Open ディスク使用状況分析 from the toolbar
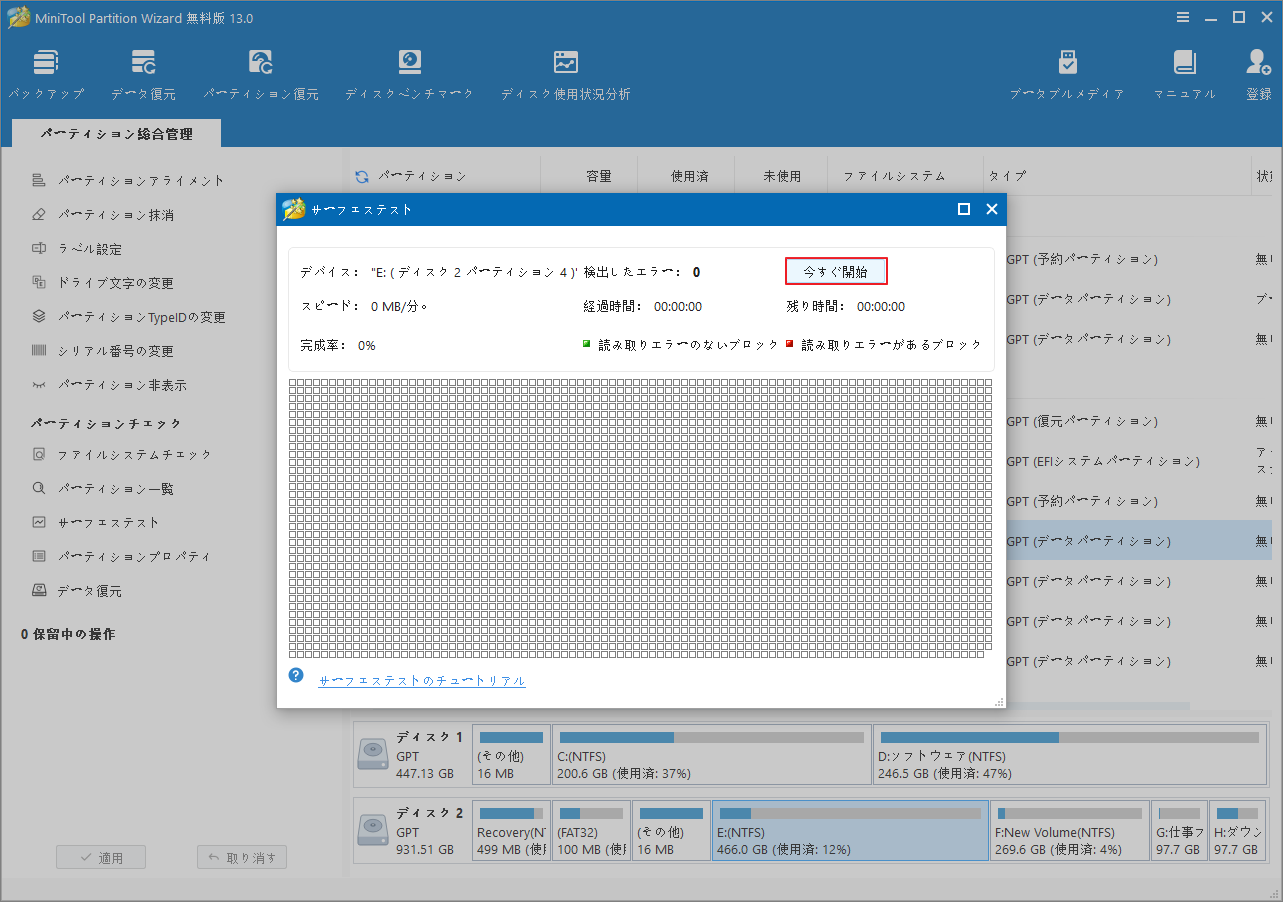 click(x=565, y=72)
